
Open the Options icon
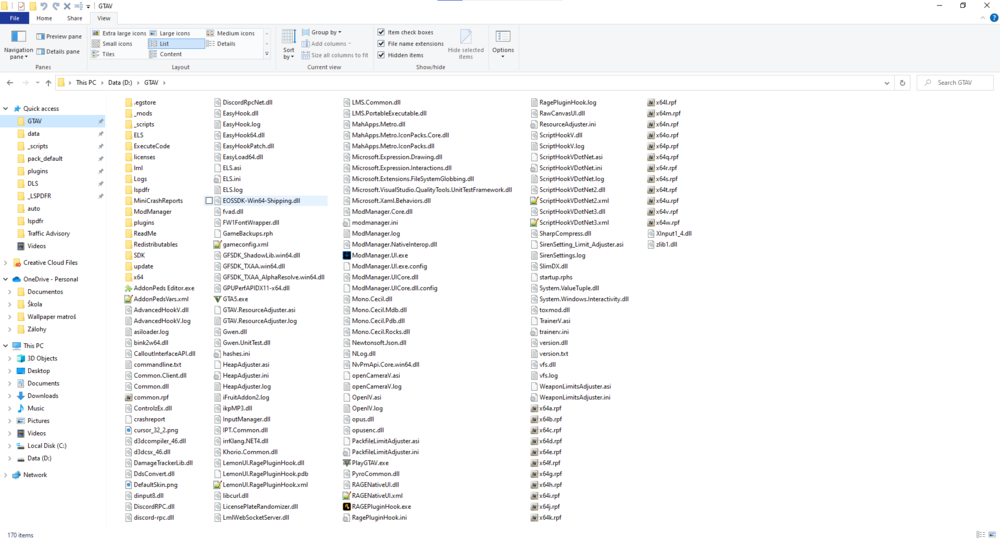pos(503,37)
